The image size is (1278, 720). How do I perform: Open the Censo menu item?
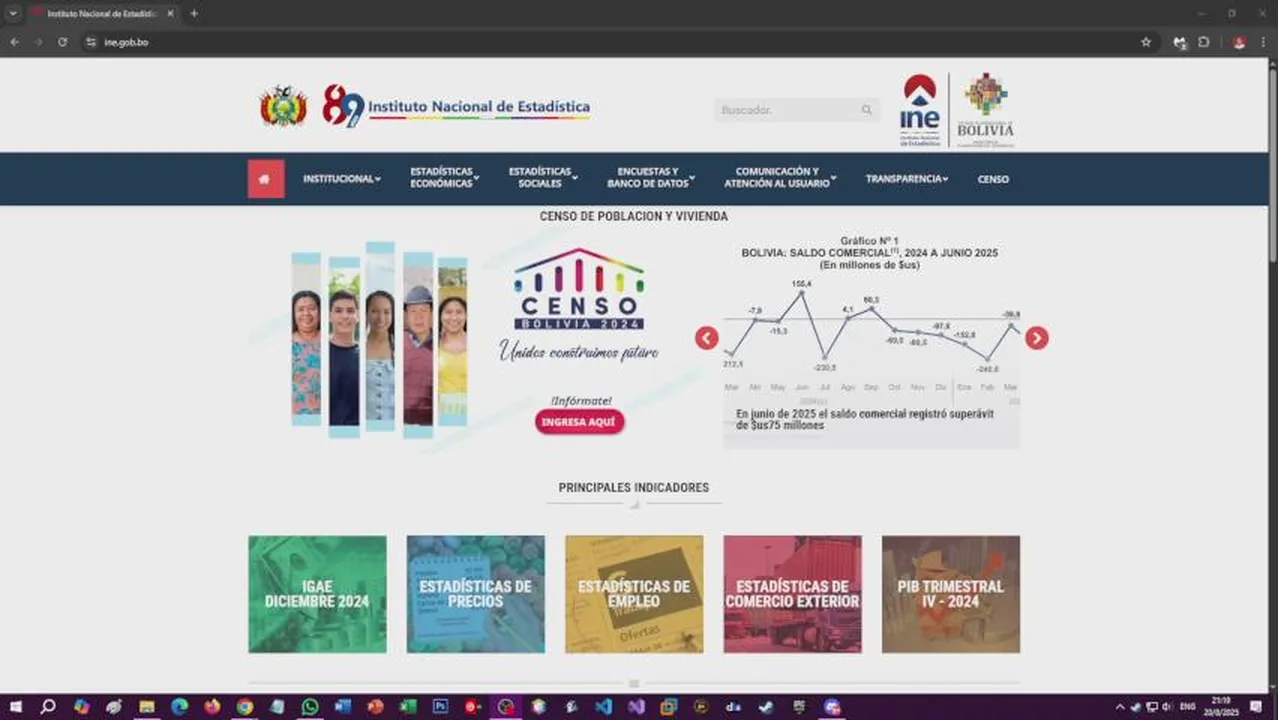[993, 179]
